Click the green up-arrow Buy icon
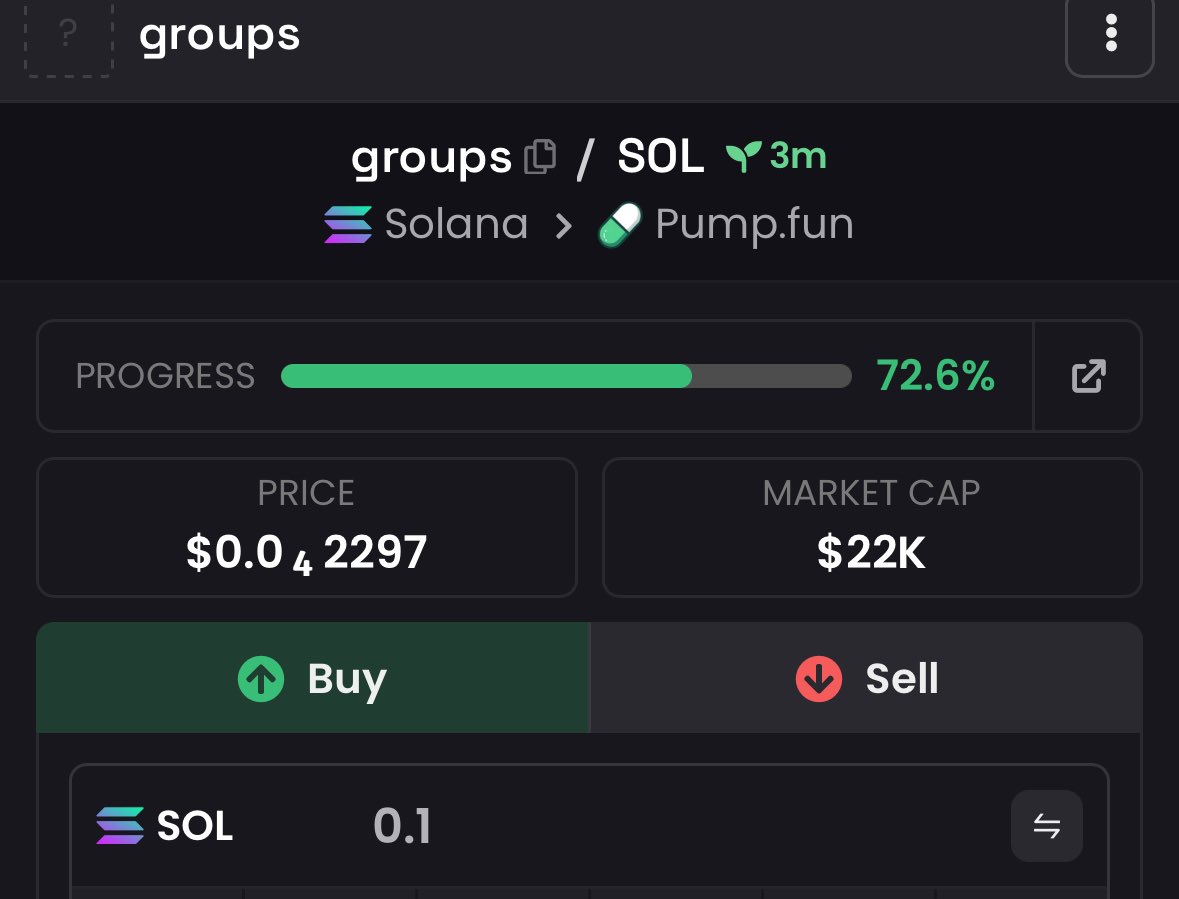The width and height of the screenshot is (1179, 899). (x=261, y=679)
